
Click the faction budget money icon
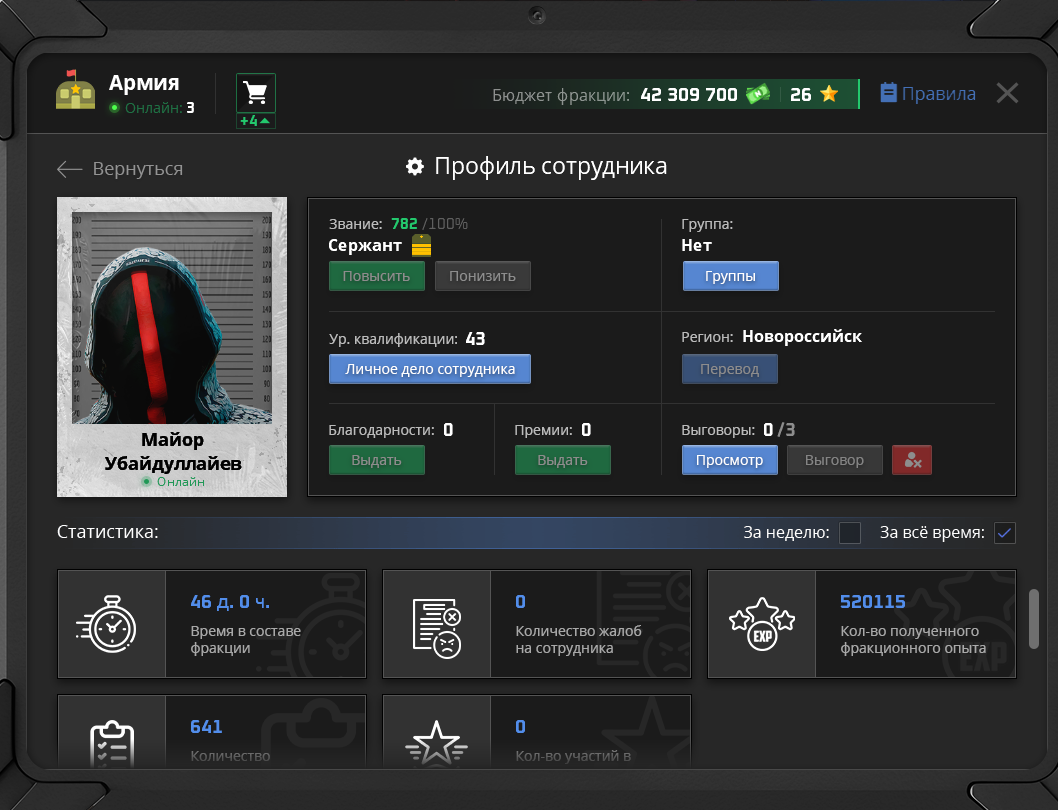pyautogui.click(x=757, y=95)
